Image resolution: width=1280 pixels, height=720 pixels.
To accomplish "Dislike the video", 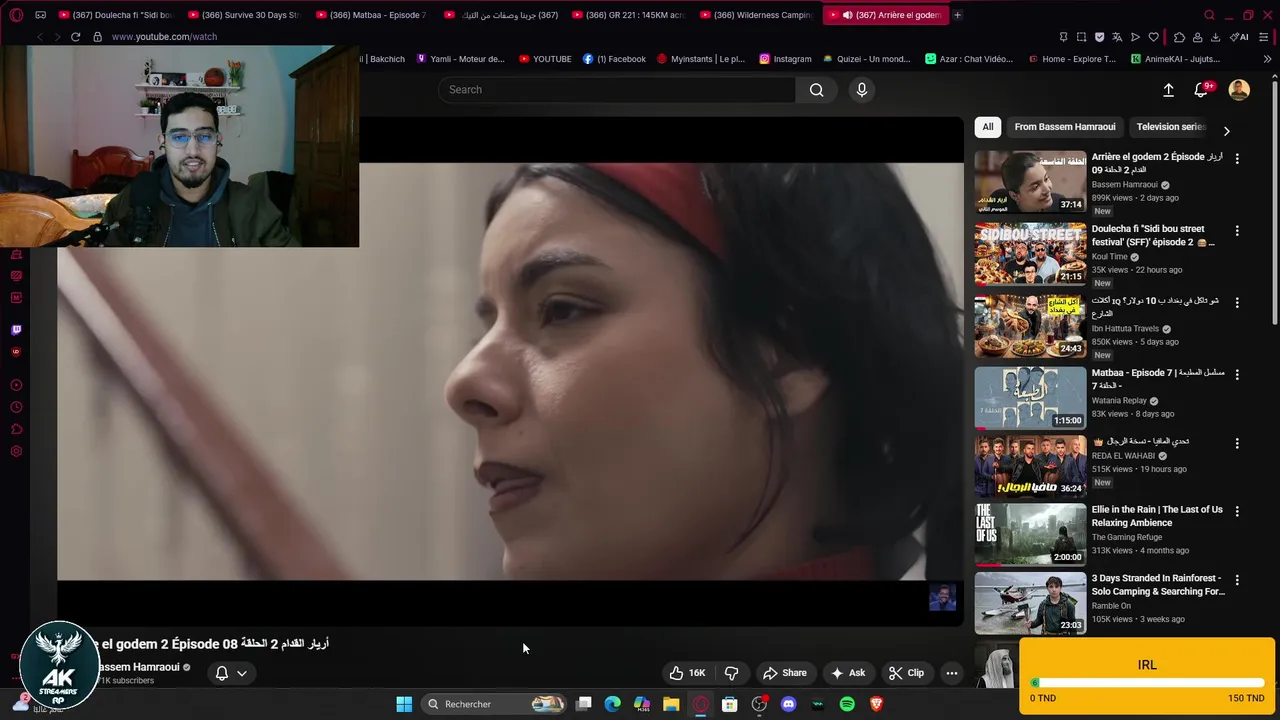I will coord(731,673).
